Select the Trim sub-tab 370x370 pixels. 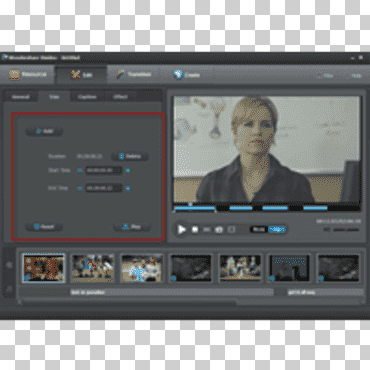54,97
